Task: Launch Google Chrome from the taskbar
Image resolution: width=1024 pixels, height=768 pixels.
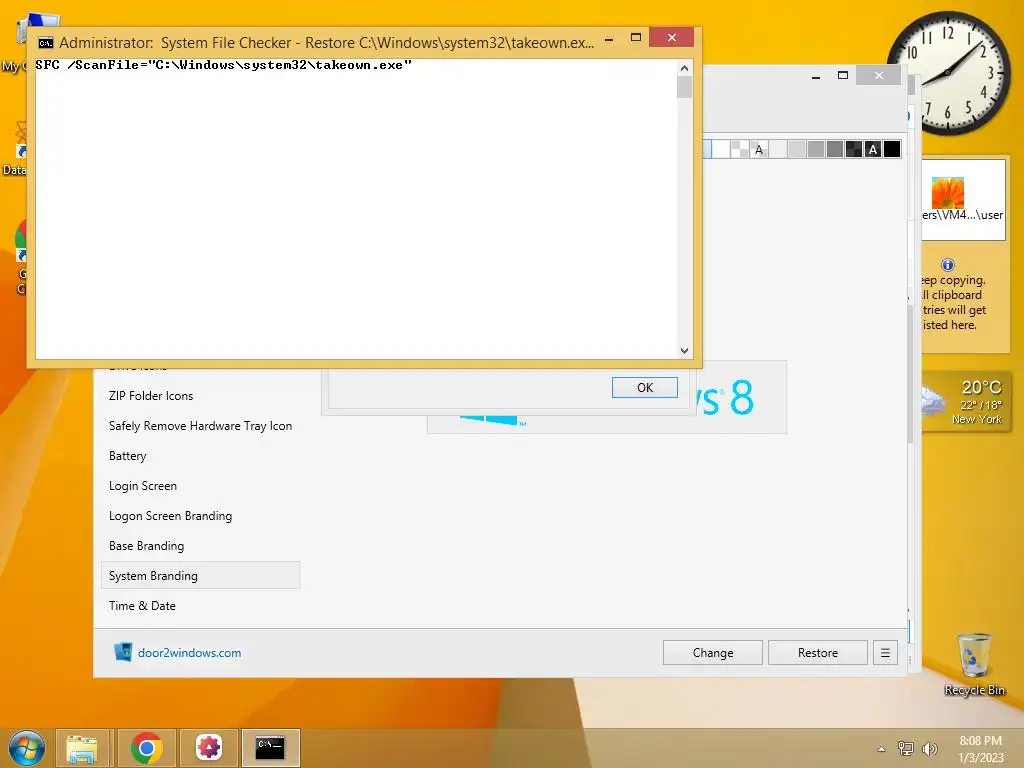Action: (146, 748)
